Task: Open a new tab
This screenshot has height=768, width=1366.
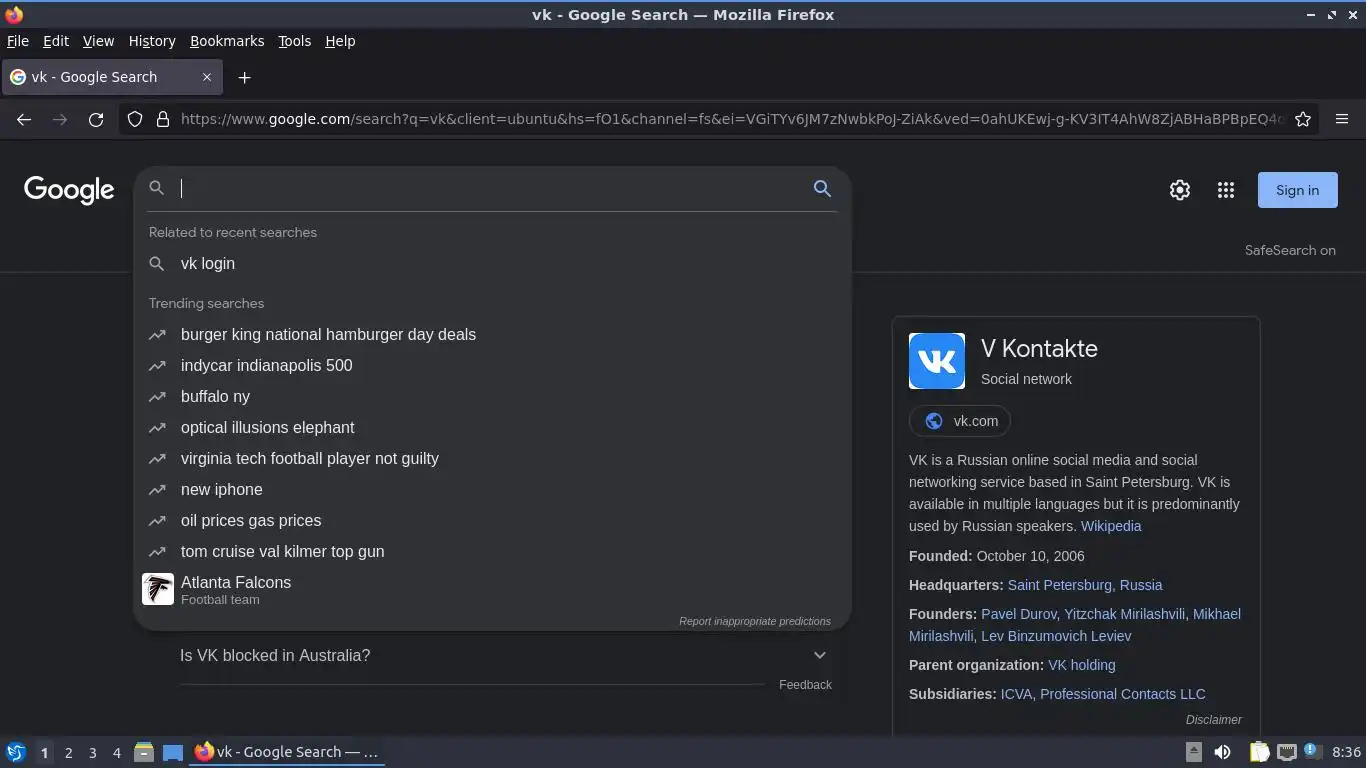Action: click(x=244, y=77)
